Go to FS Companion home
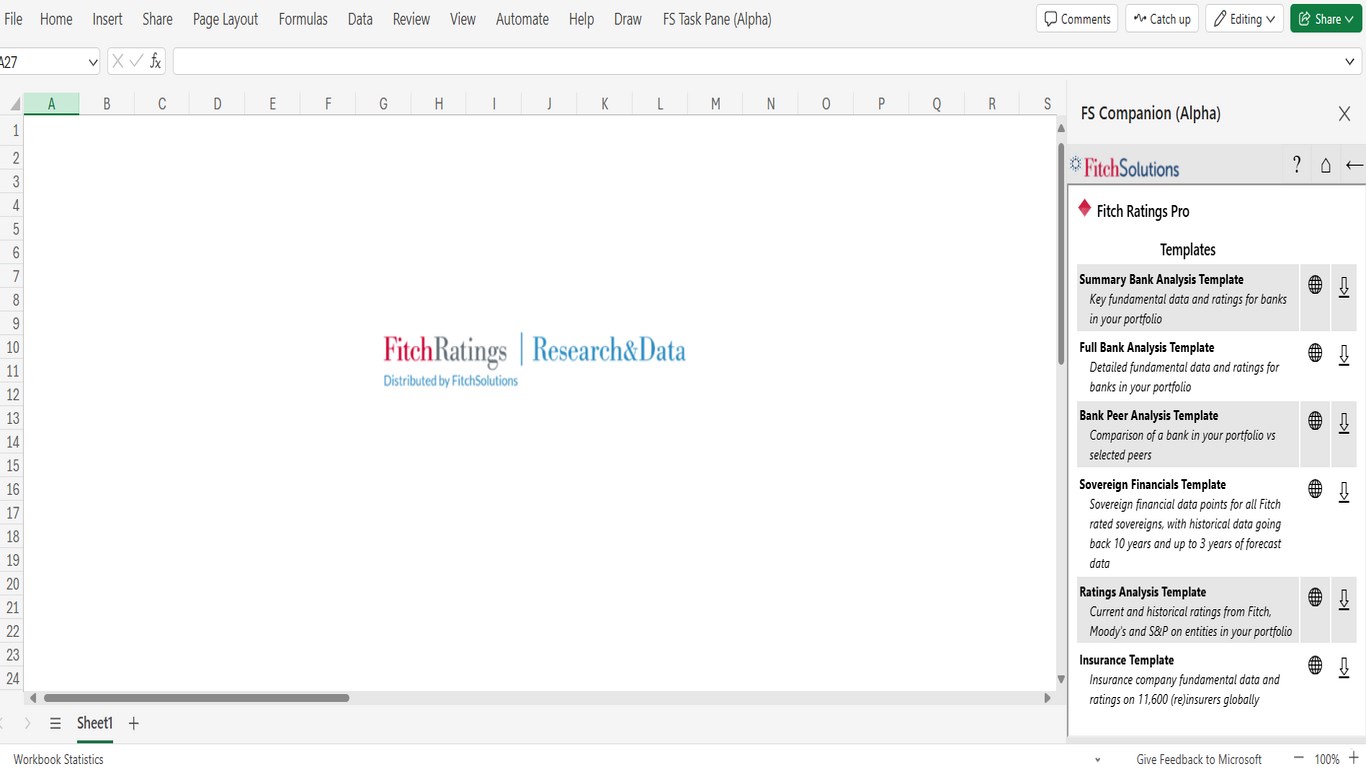Viewport: 1366px width, 768px height. pyautogui.click(x=1326, y=166)
